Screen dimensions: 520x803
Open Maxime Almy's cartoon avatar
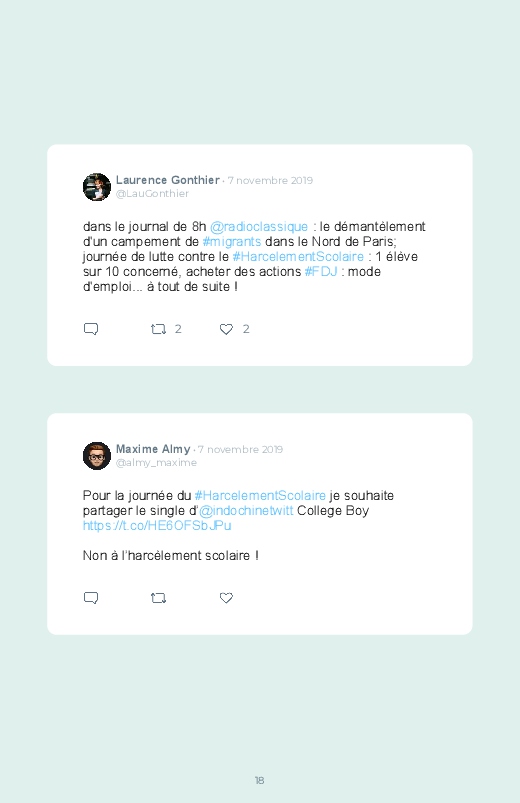pyautogui.click(x=97, y=456)
